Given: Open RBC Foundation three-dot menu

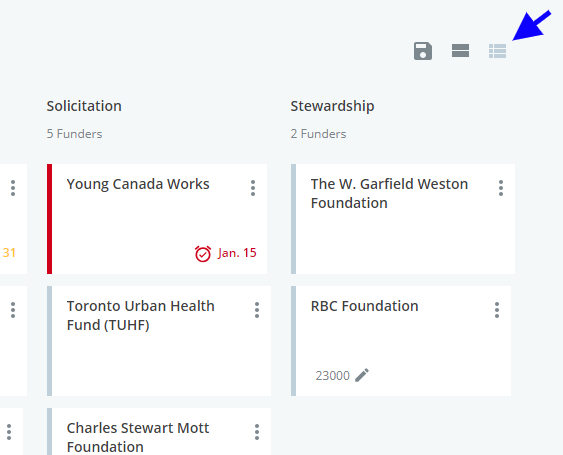Looking at the screenshot, I should pyautogui.click(x=497, y=310).
